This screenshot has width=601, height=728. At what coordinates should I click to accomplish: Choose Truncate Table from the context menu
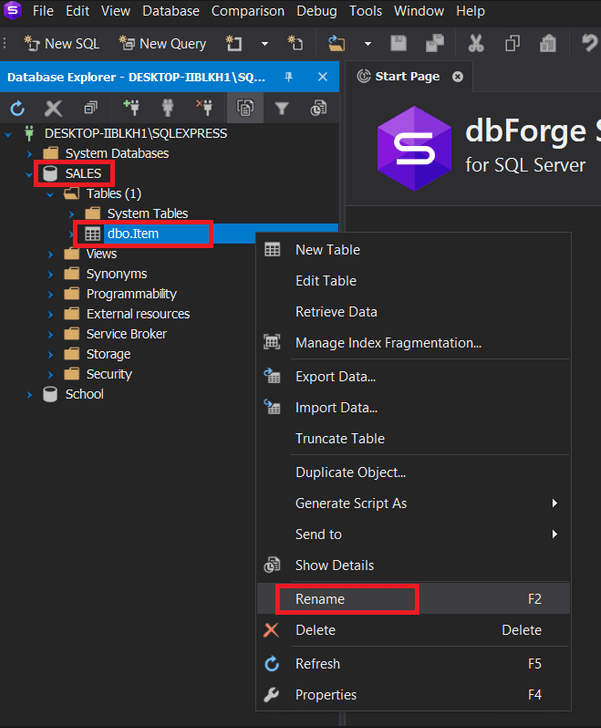point(413,439)
